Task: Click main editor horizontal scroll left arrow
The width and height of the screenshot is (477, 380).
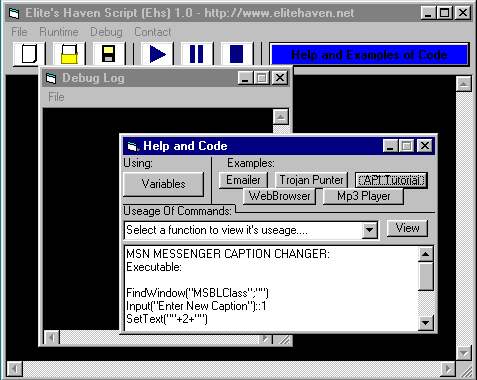Action: tap(14, 369)
